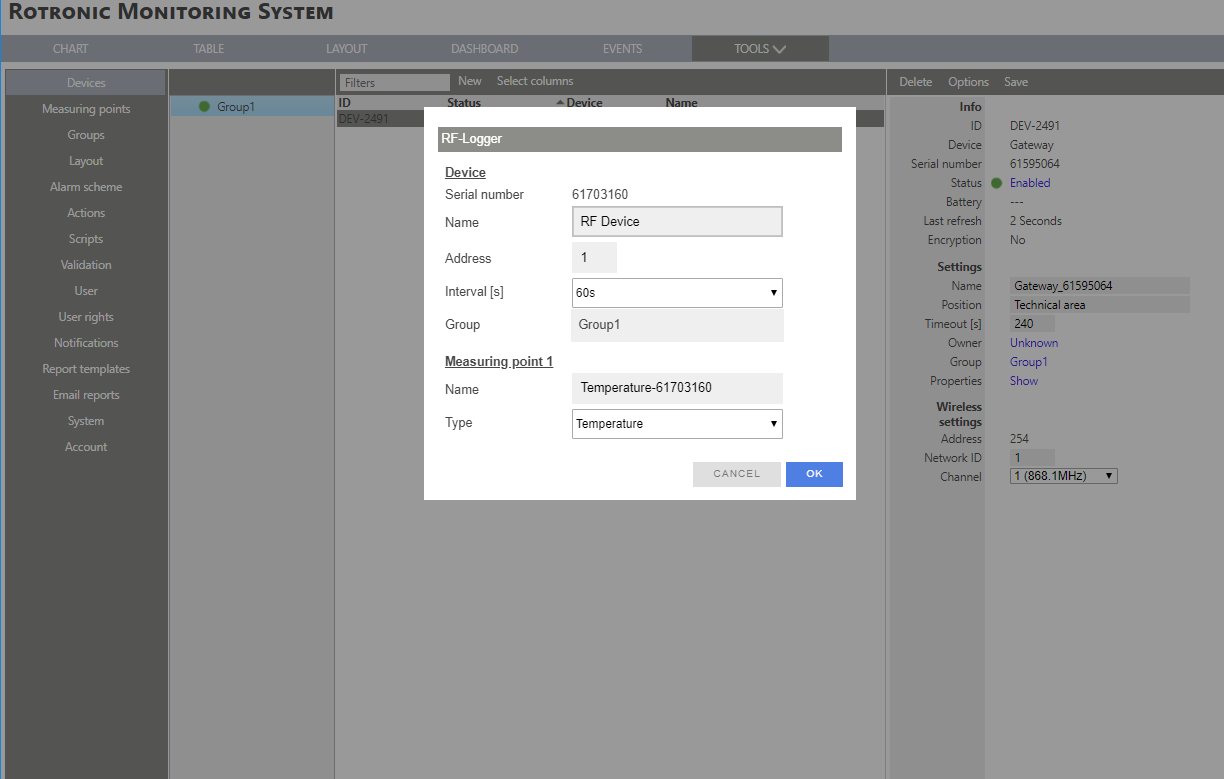Open Layout in the sidebar
This screenshot has width=1224, height=779.
coord(86,161)
